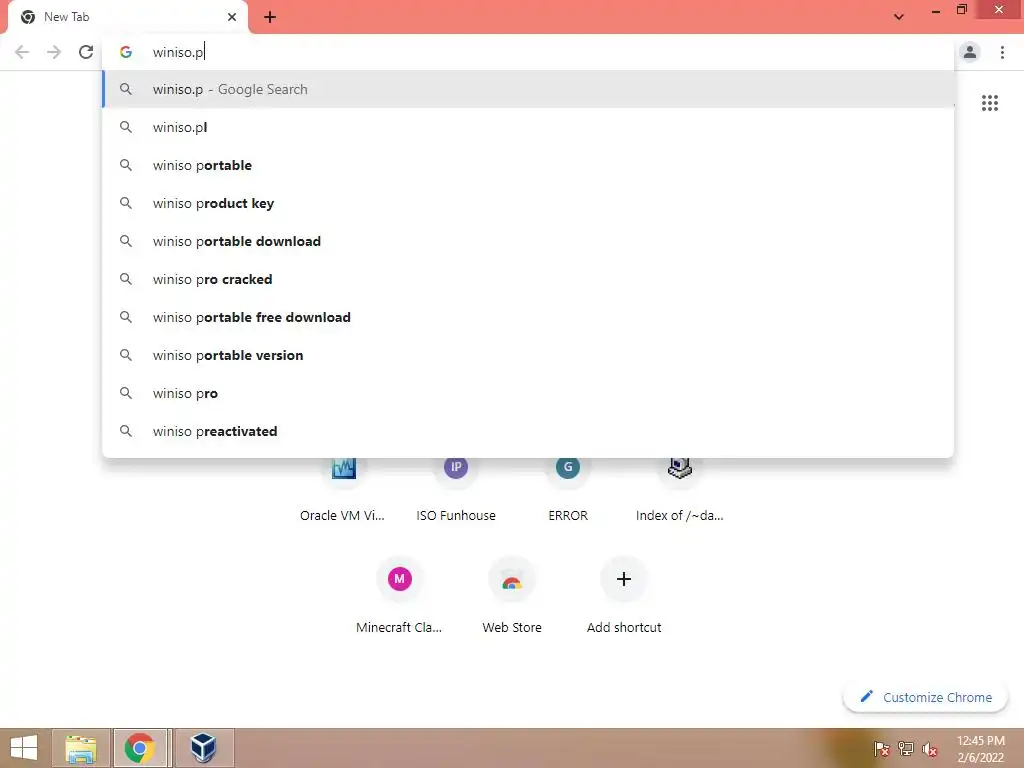This screenshot has height=768, width=1024.
Task: Pick the 'winiso pro cracked' suggestion
Action: tap(528, 279)
